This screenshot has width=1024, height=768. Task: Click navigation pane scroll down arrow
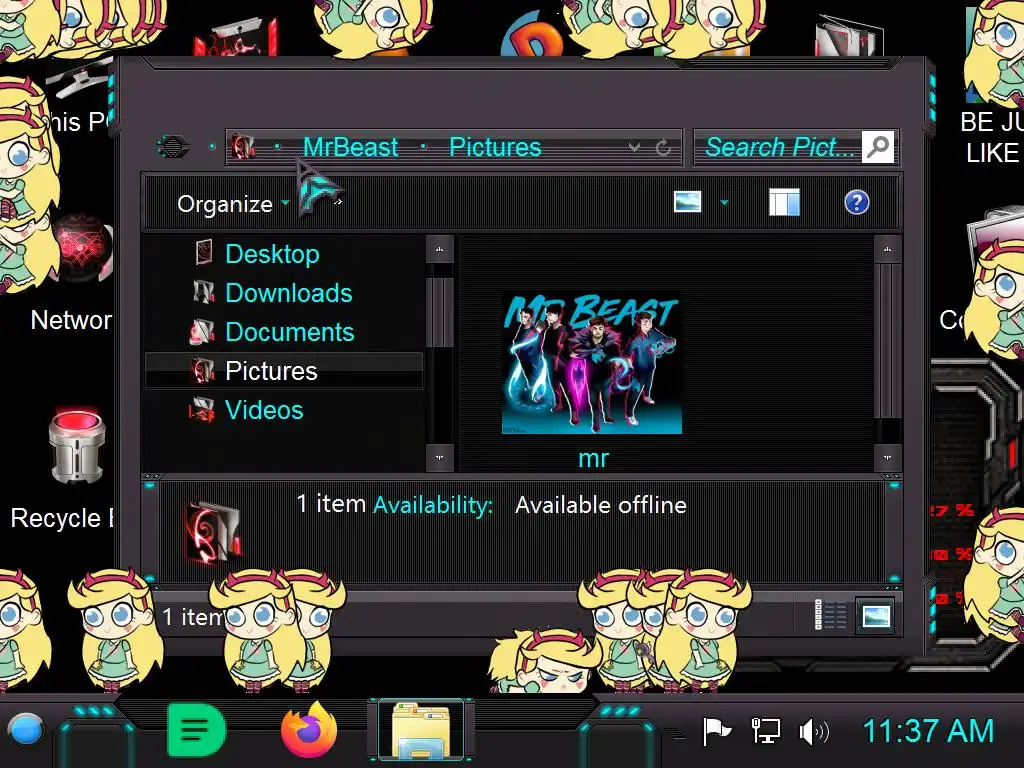[x=440, y=457]
